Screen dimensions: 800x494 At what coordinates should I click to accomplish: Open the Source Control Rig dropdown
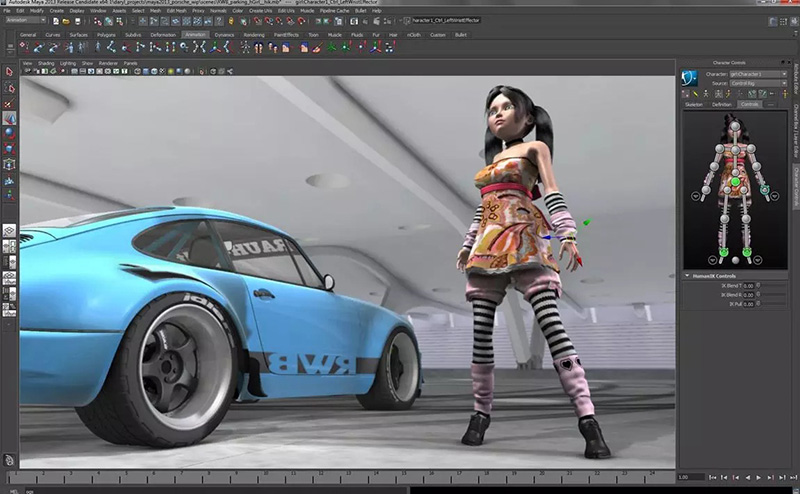coord(758,83)
